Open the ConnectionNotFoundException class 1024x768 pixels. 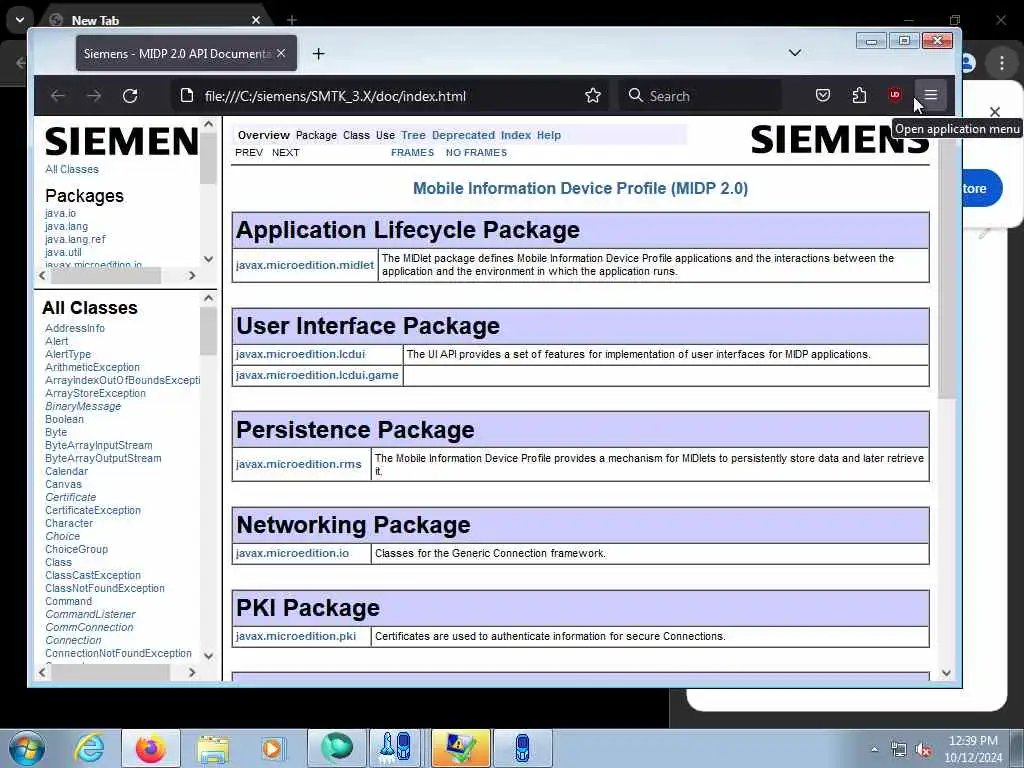(x=118, y=653)
